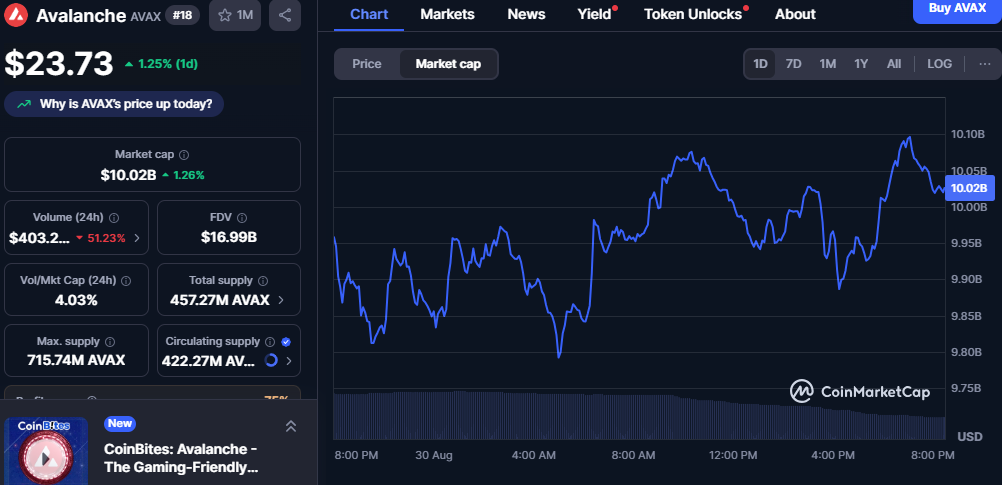This screenshot has height=485, width=1002.
Task: Open the Token Unlocks tab
Action: pyautogui.click(x=693, y=14)
